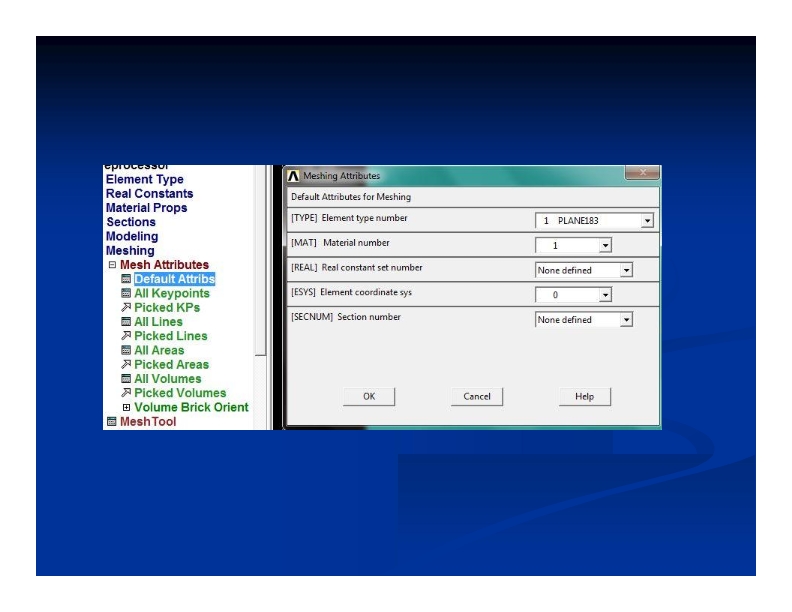The width and height of the screenshot is (792, 612).
Task: Open the Material number dropdown
Action: (x=604, y=245)
